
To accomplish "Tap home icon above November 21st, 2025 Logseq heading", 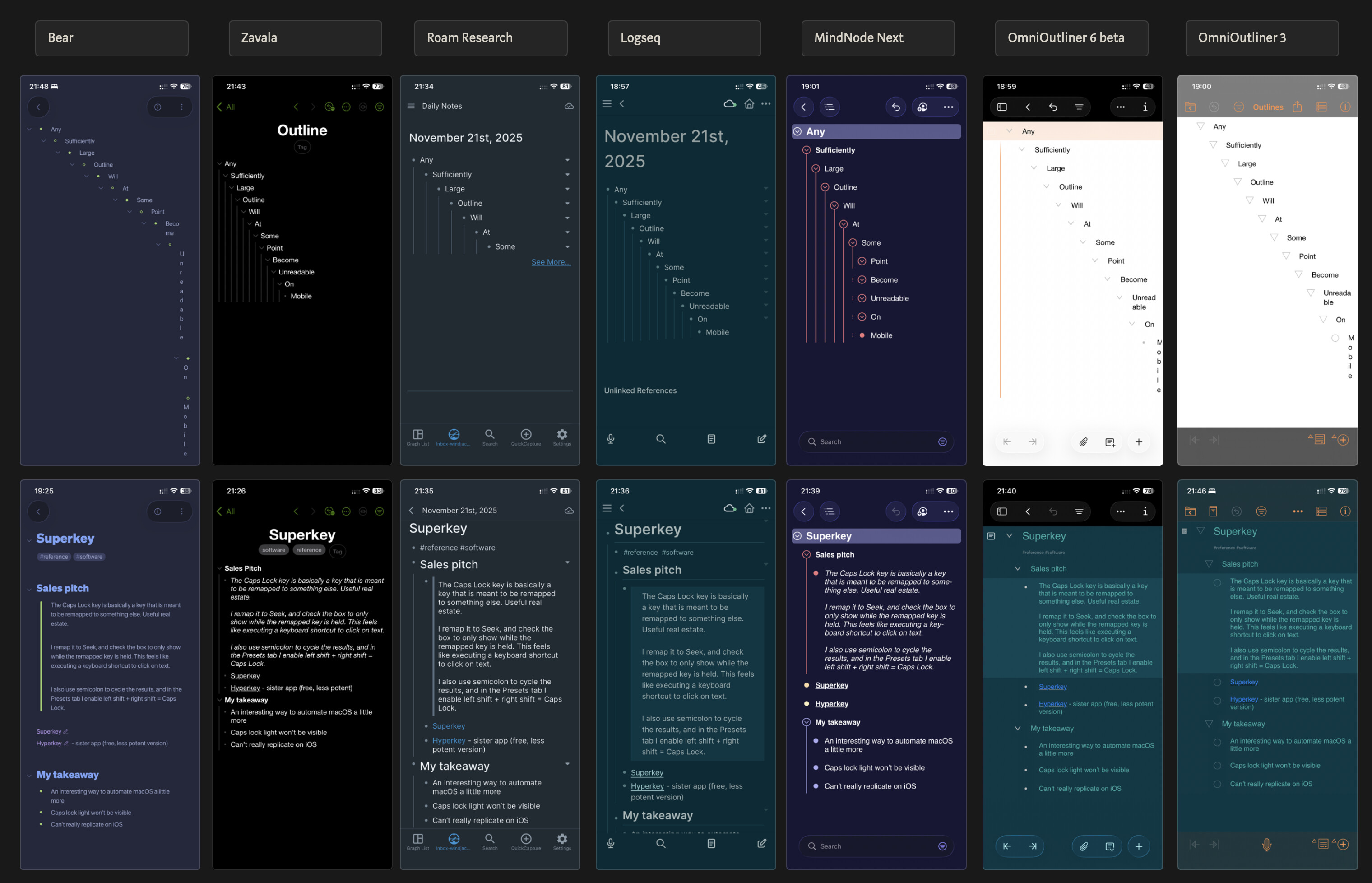I will (x=749, y=104).
